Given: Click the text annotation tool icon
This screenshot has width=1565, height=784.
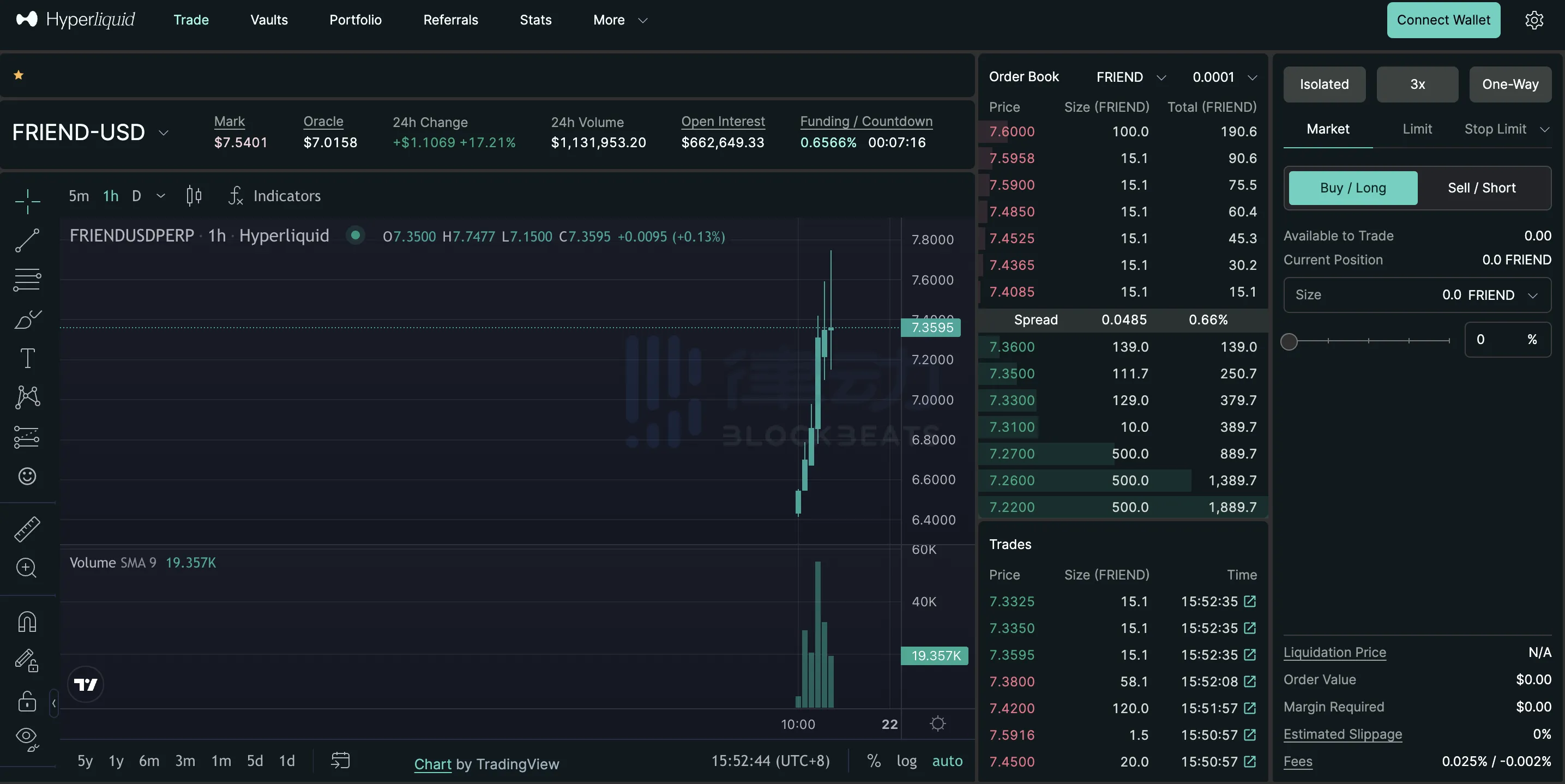Looking at the screenshot, I should coord(27,358).
